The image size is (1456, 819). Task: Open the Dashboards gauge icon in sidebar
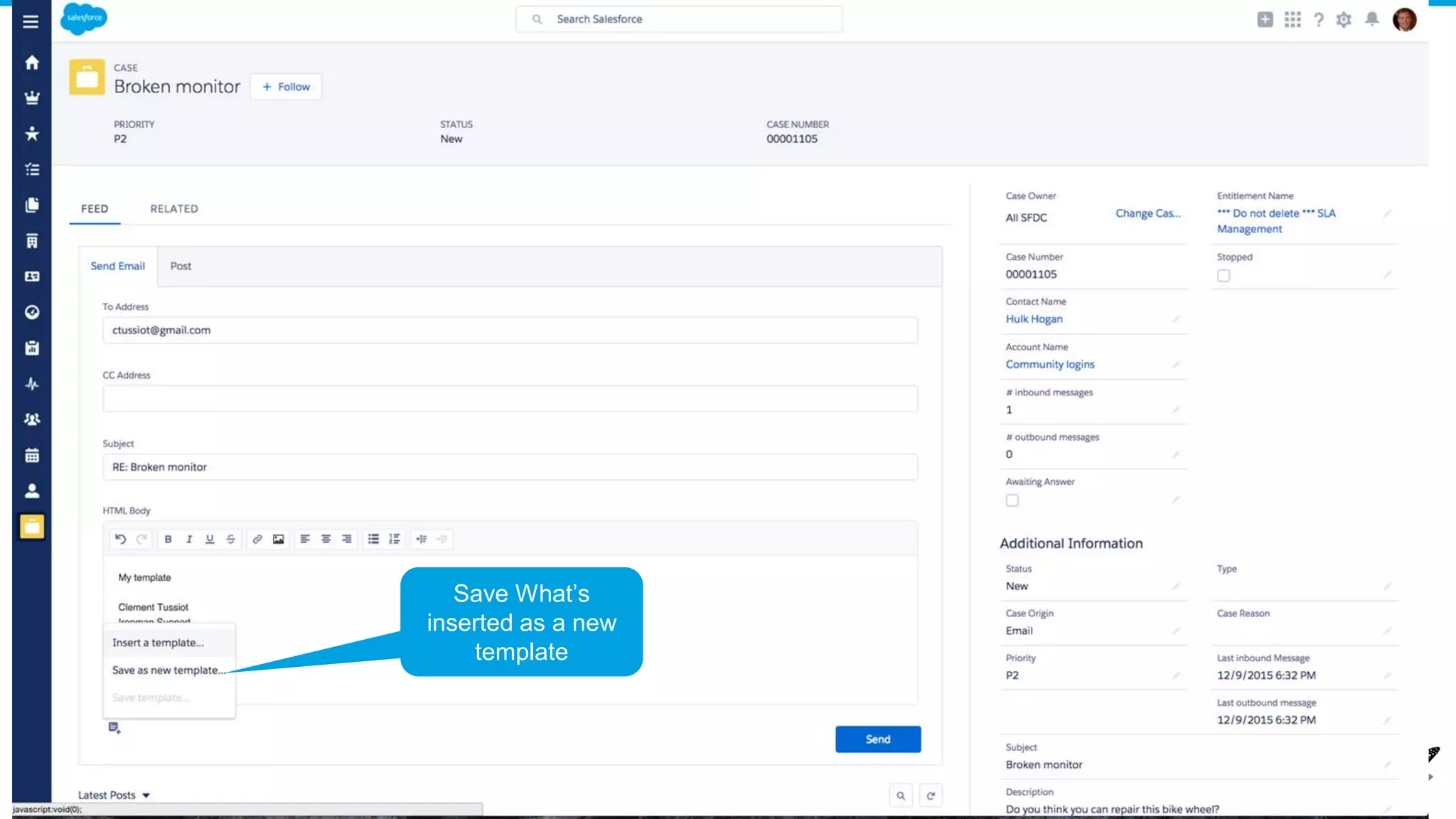(32, 312)
